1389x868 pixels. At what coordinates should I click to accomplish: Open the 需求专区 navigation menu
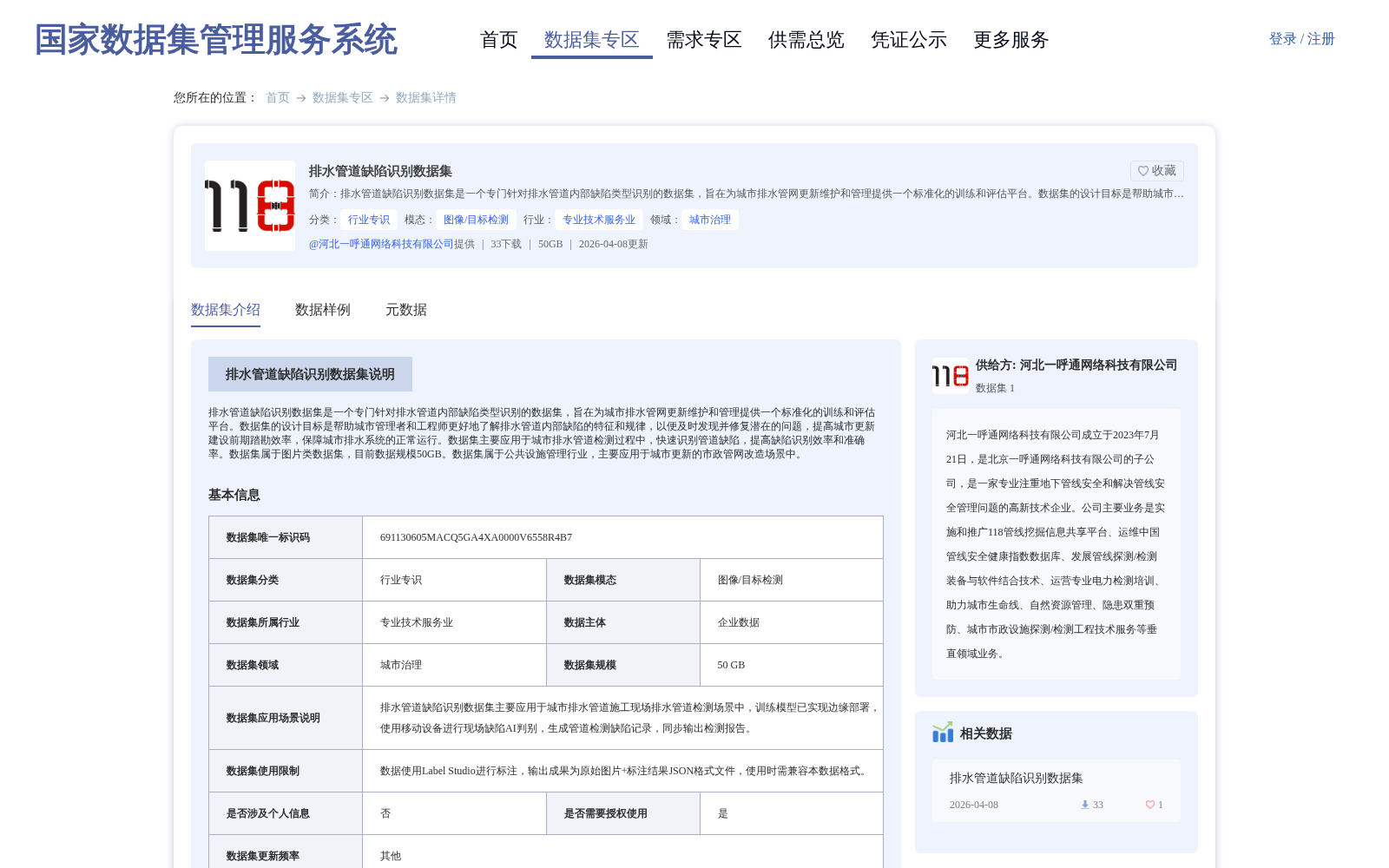(704, 40)
